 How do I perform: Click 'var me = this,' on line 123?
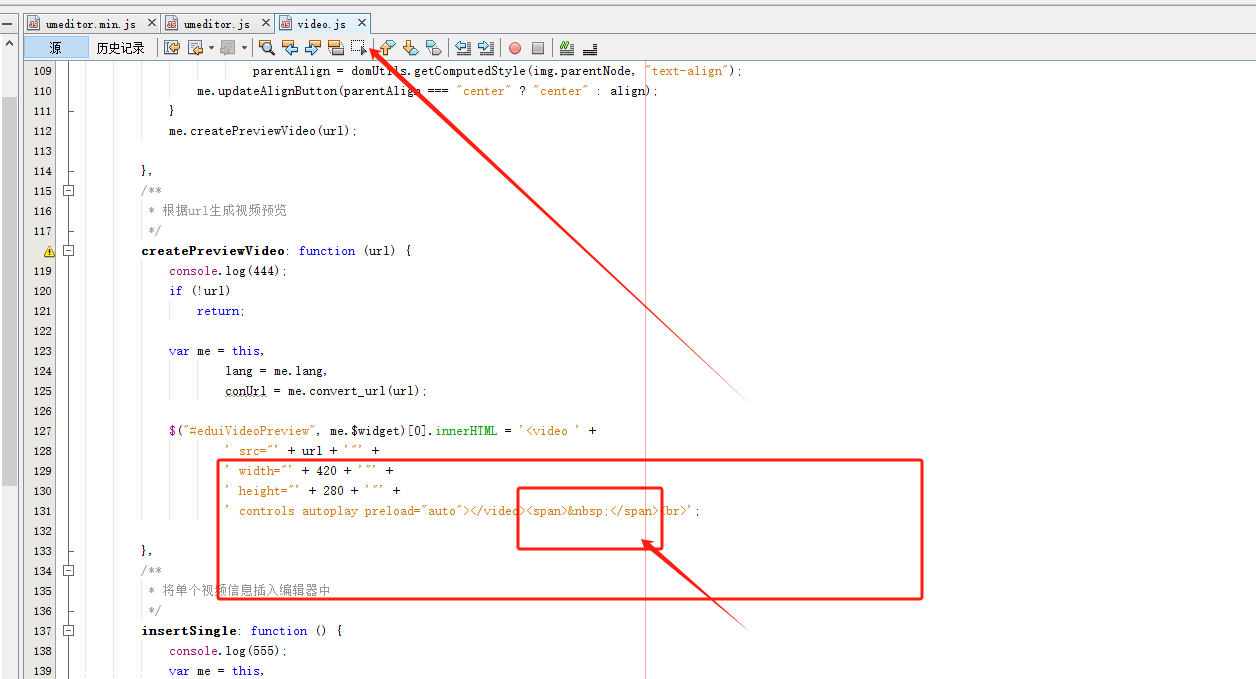217,351
